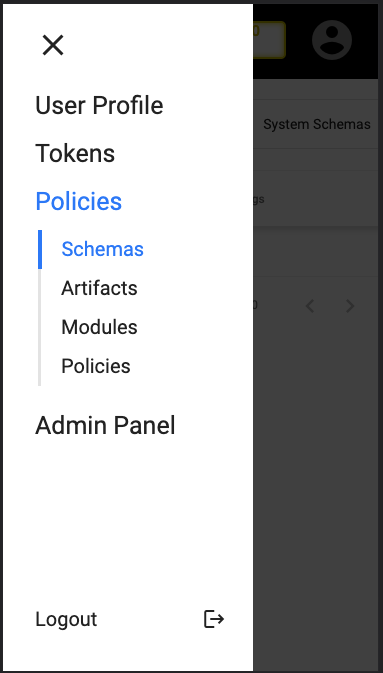This screenshot has height=673, width=383.
Task: Click the yellow-outlined button in the header
Action: click(x=269, y=40)
